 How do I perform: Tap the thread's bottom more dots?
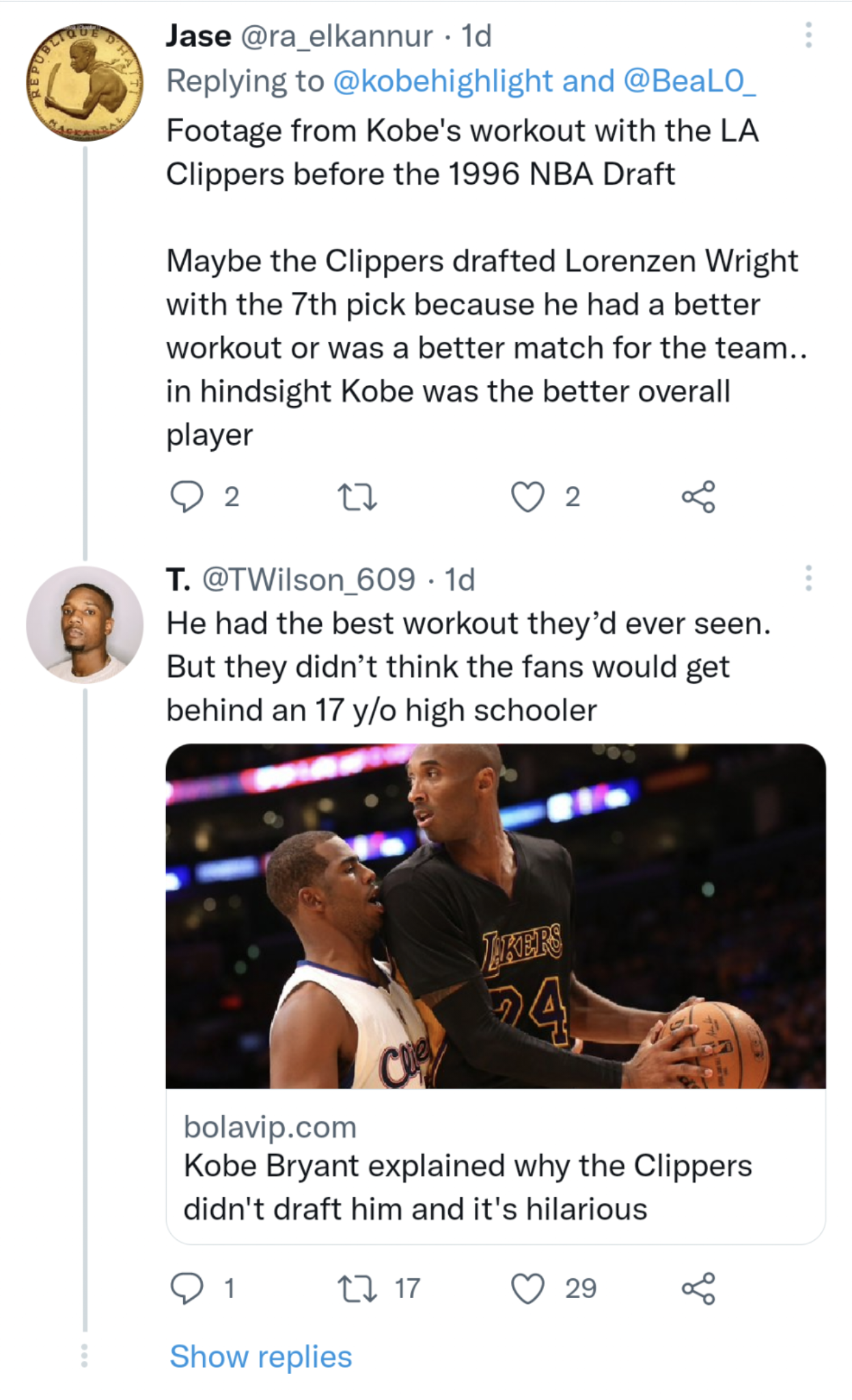[x=85, y=1355]
